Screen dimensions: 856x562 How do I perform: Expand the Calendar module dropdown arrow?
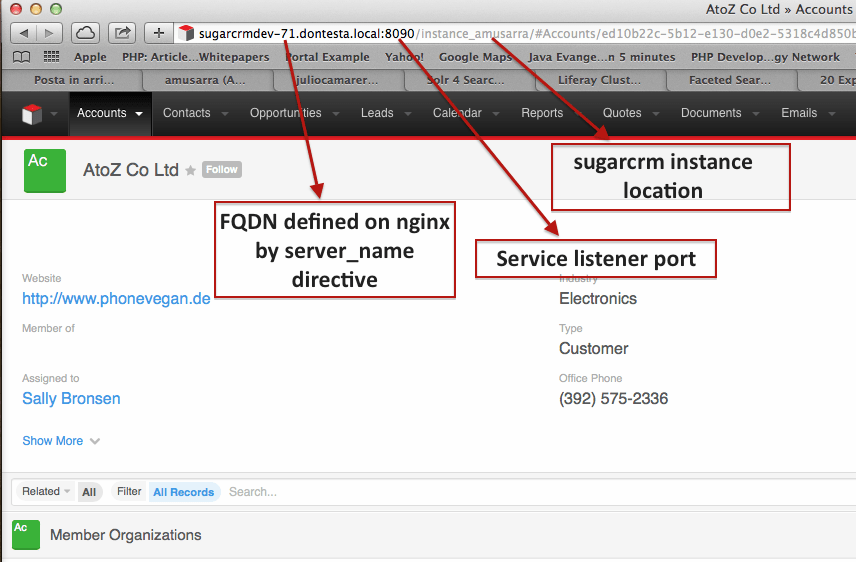(x=496, y=114)
